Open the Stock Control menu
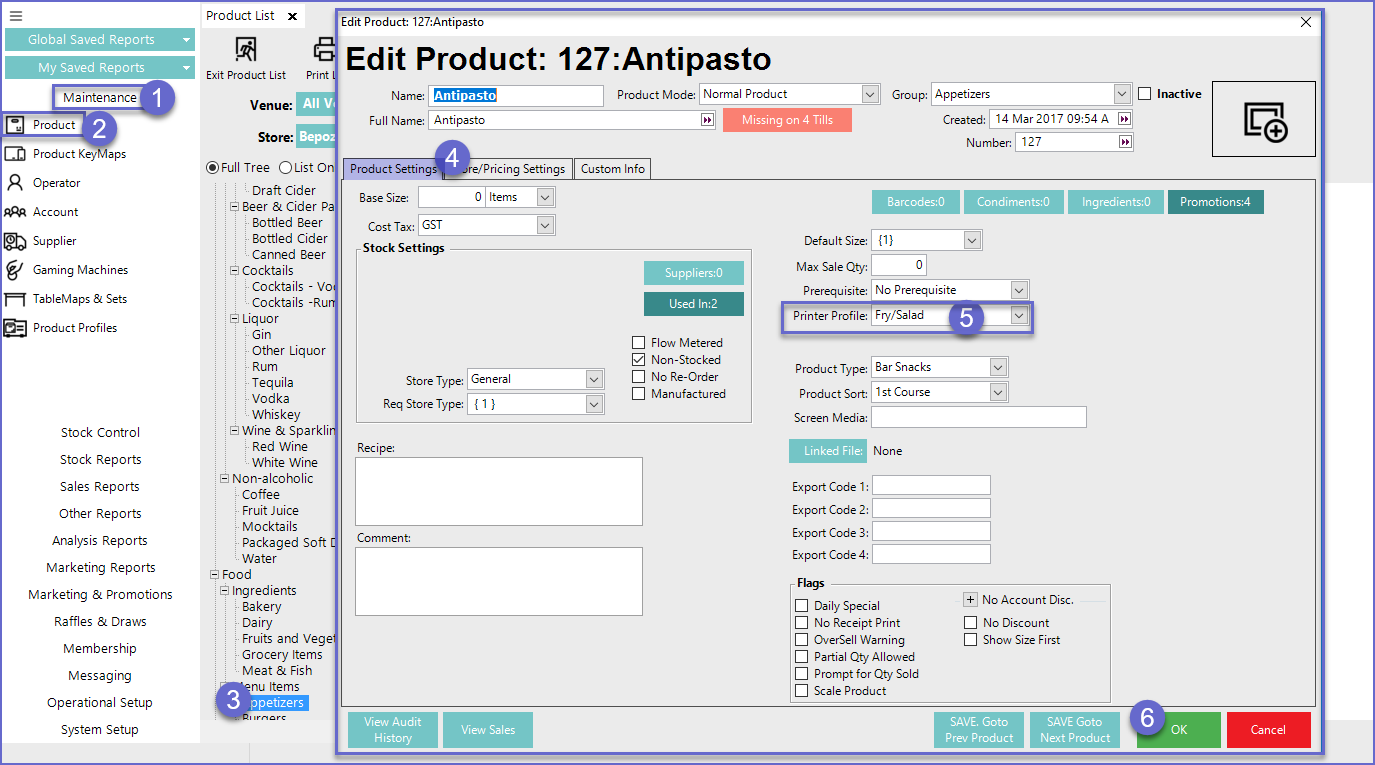 (x=100, y=433)
